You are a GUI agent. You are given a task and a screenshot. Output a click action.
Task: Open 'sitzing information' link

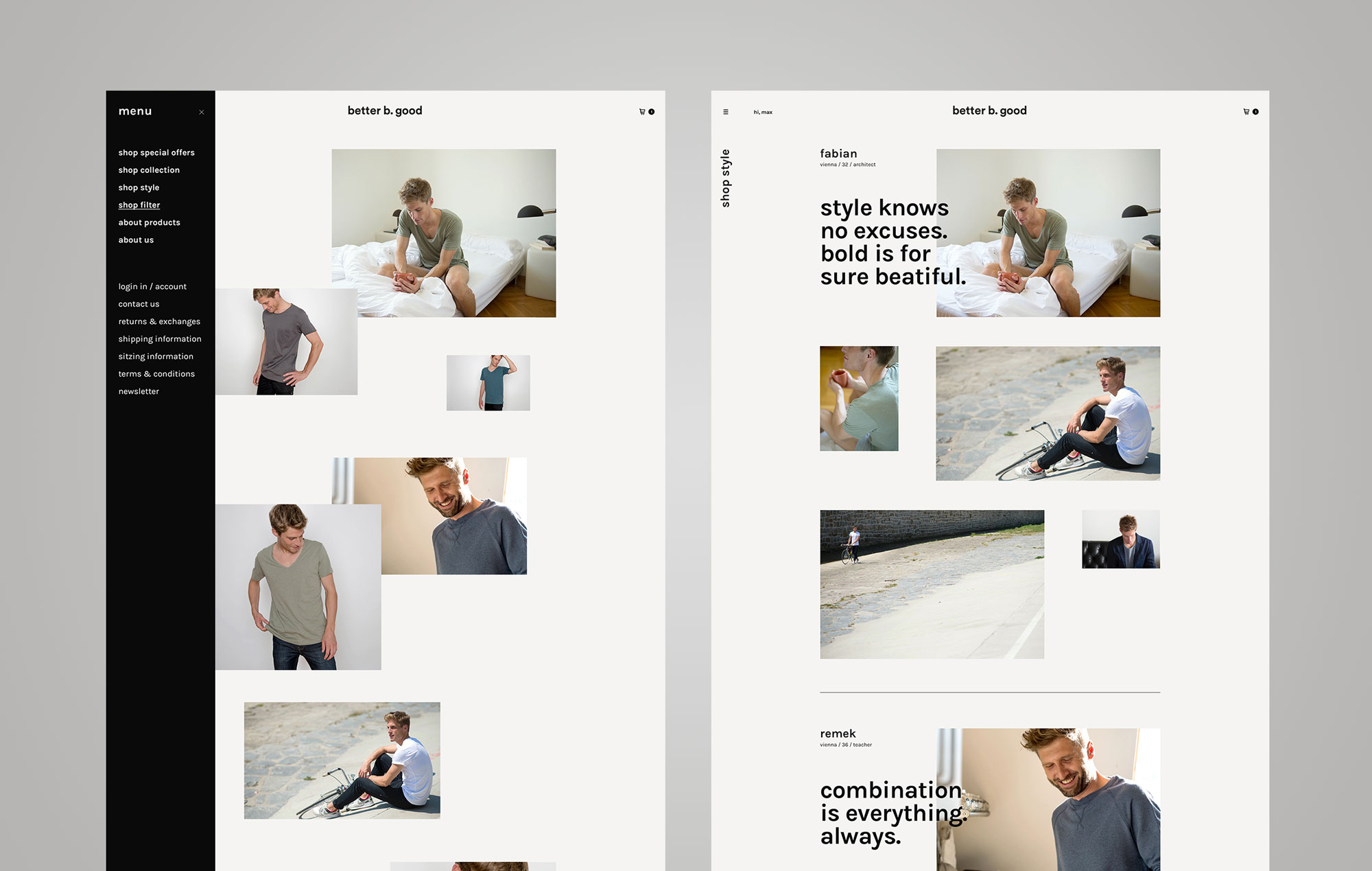tap(156, 357)
